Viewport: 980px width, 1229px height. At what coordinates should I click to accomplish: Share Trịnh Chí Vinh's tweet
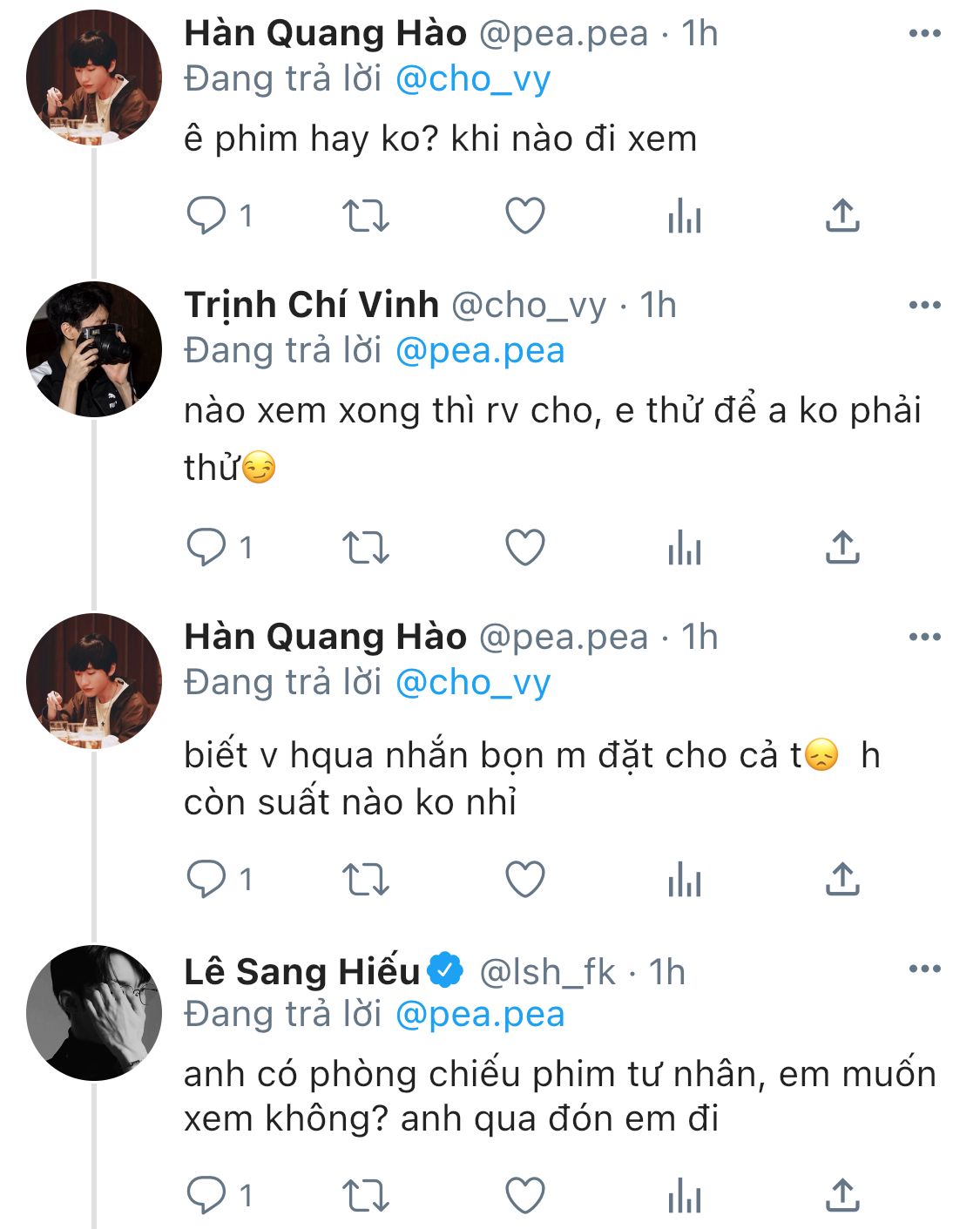pos(842,547)
